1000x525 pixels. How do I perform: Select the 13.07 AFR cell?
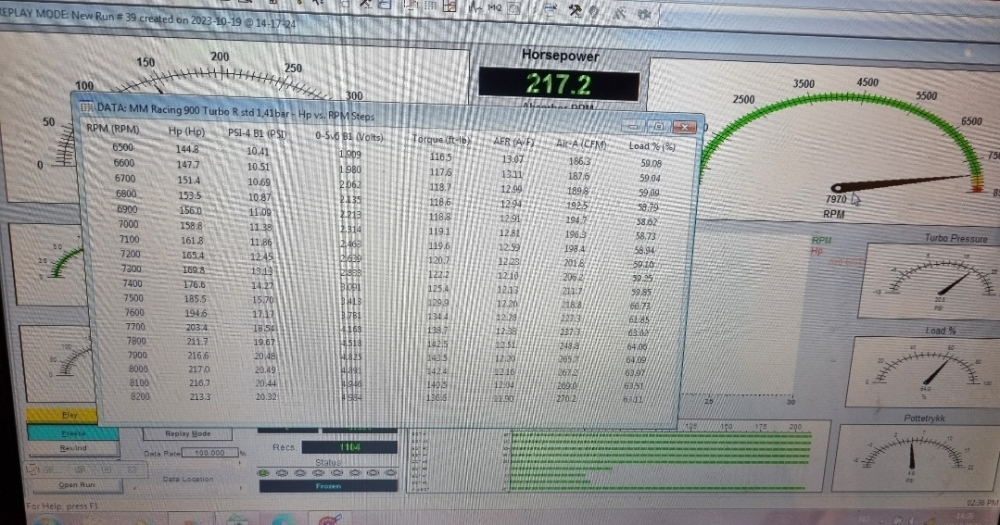[512, 159]
